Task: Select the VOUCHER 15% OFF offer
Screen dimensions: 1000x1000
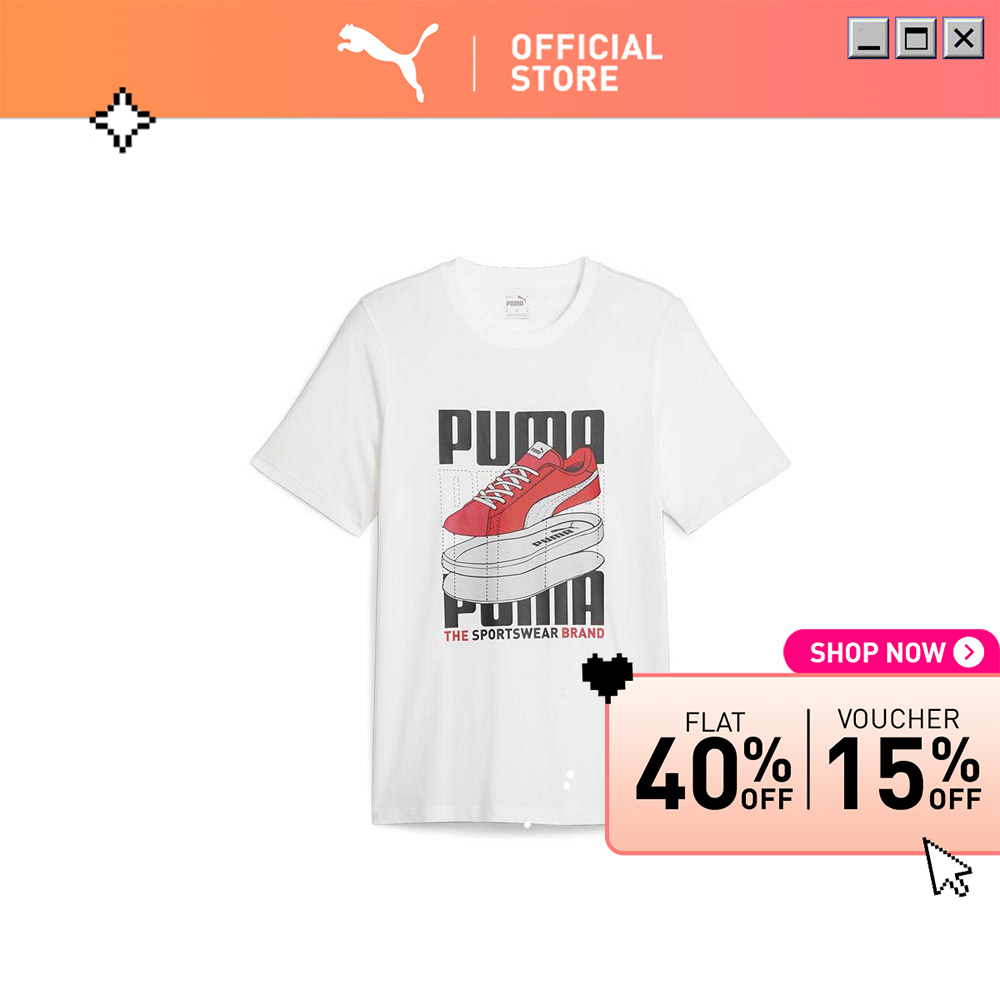Action: (903, 759)
